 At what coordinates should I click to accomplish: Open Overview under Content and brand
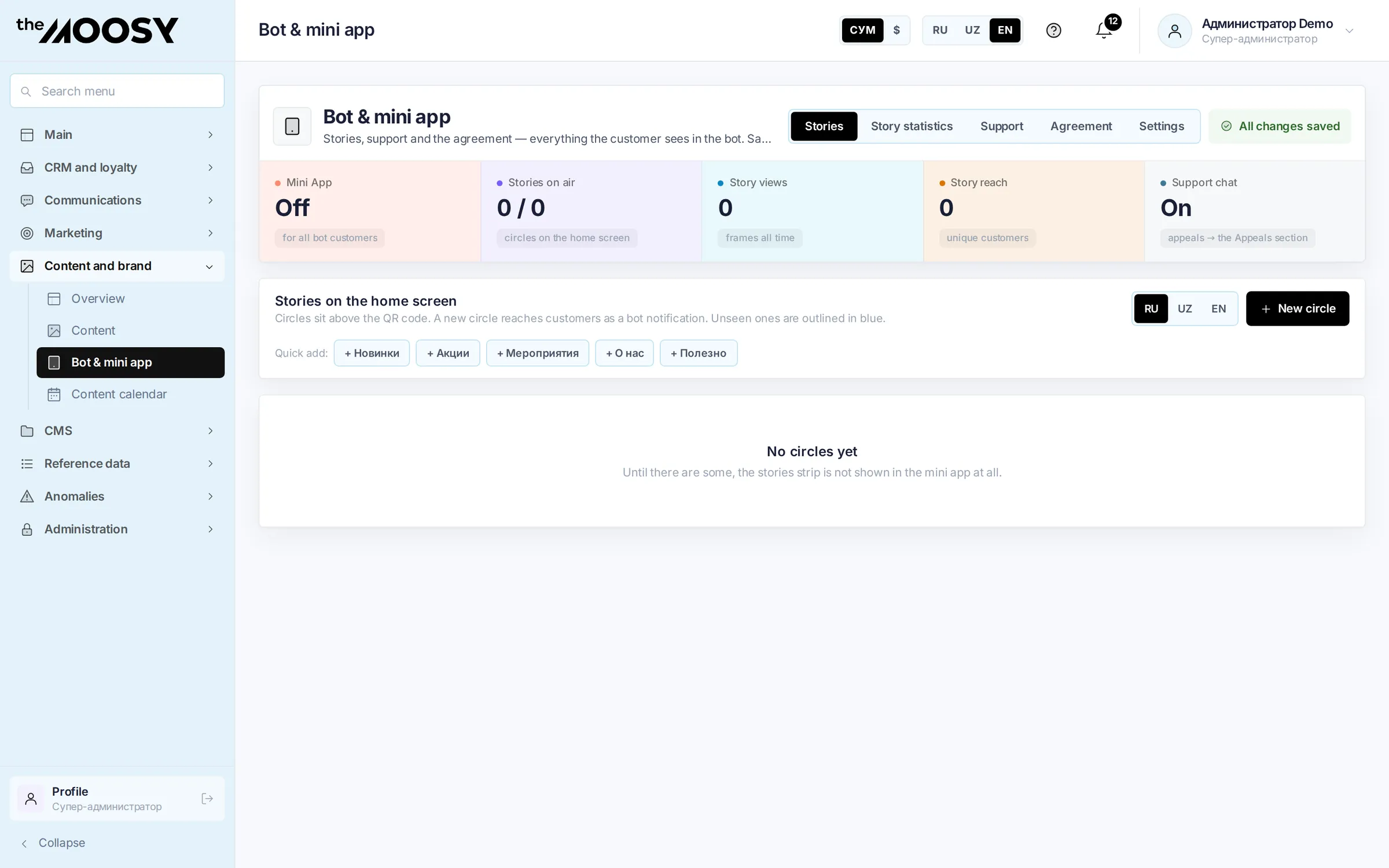pyautogui.click(x=130, y=299)
